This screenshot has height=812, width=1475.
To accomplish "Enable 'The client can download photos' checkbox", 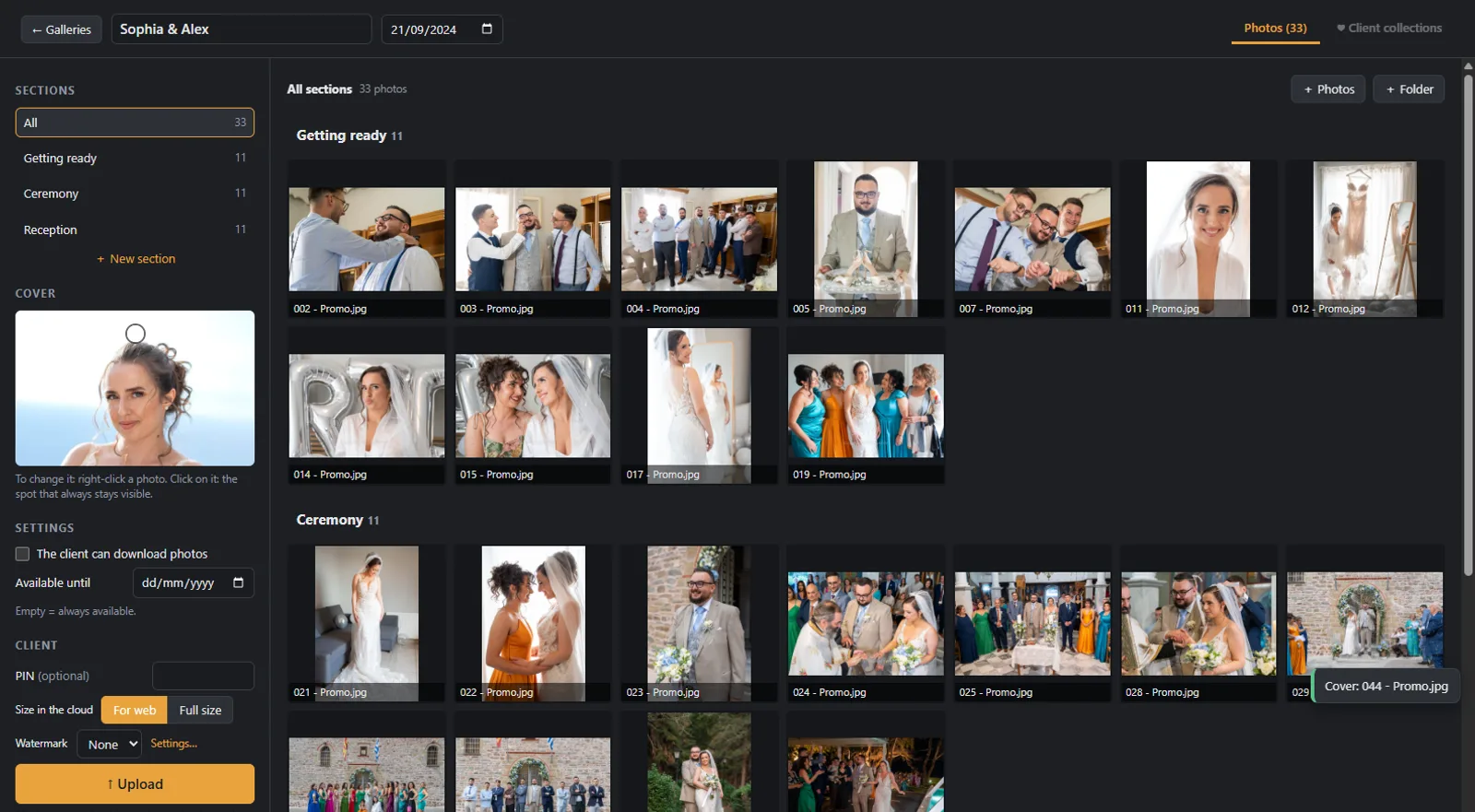I will pos(22,554).
